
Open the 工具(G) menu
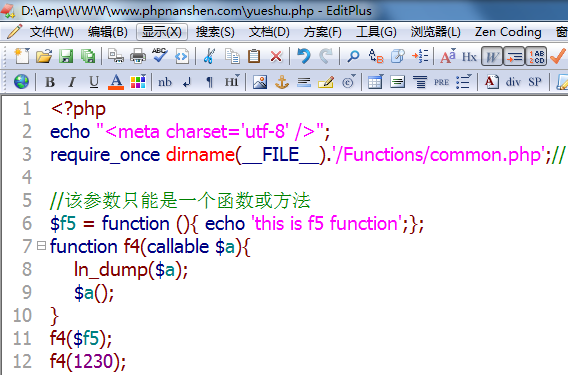[376, 32]
